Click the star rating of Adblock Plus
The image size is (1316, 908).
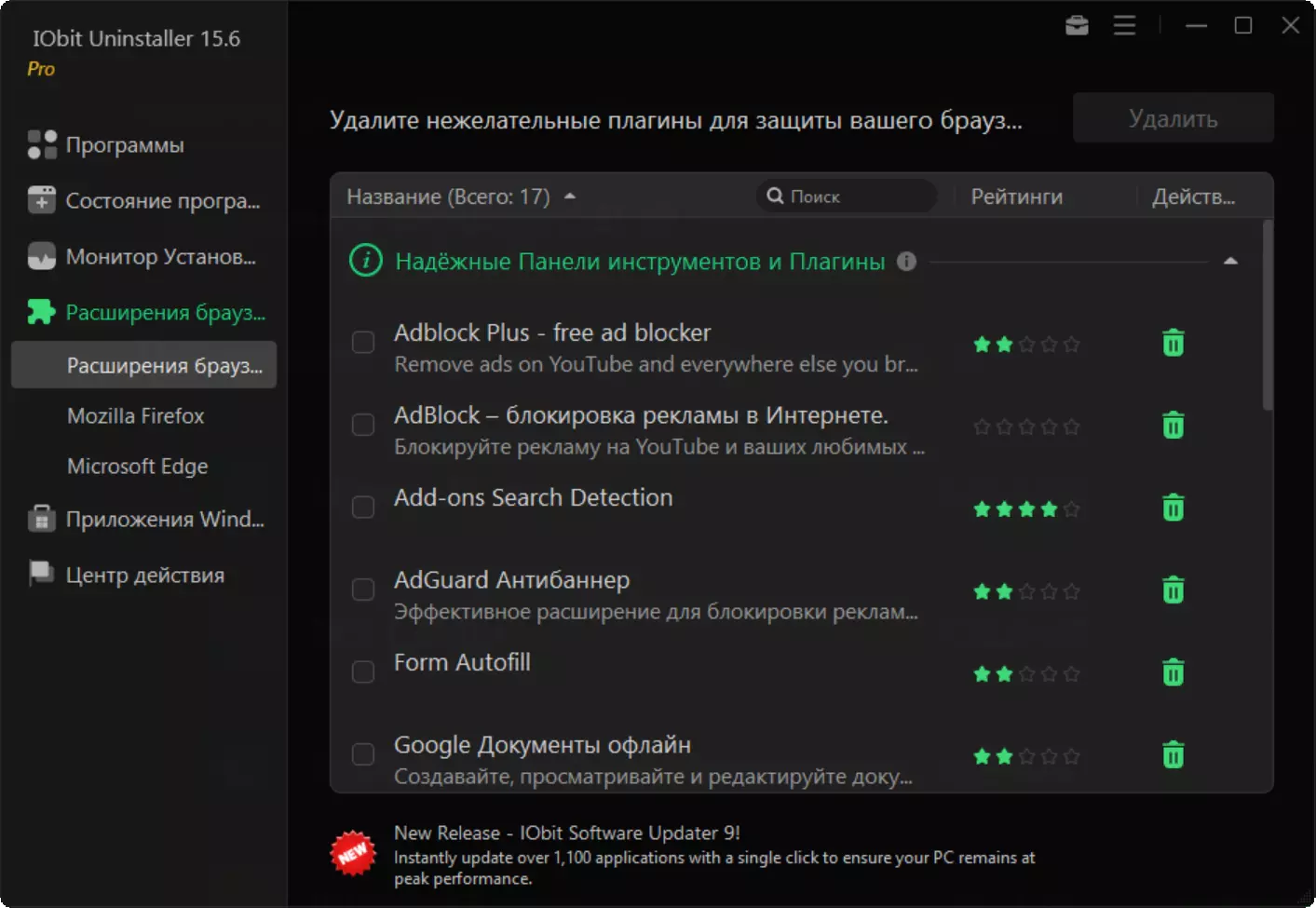pos(1026,345)
